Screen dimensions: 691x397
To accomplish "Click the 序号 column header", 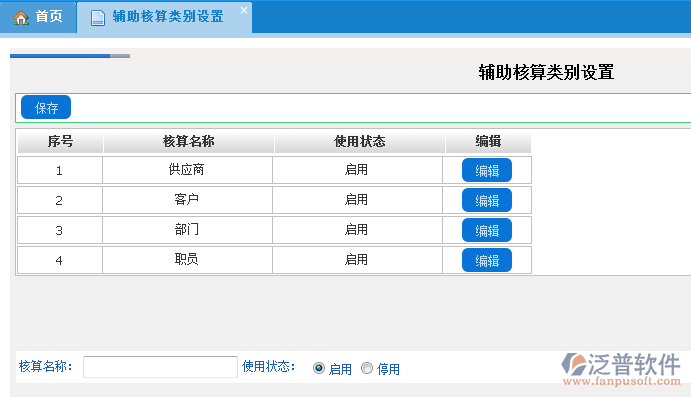I will (60, 141).
